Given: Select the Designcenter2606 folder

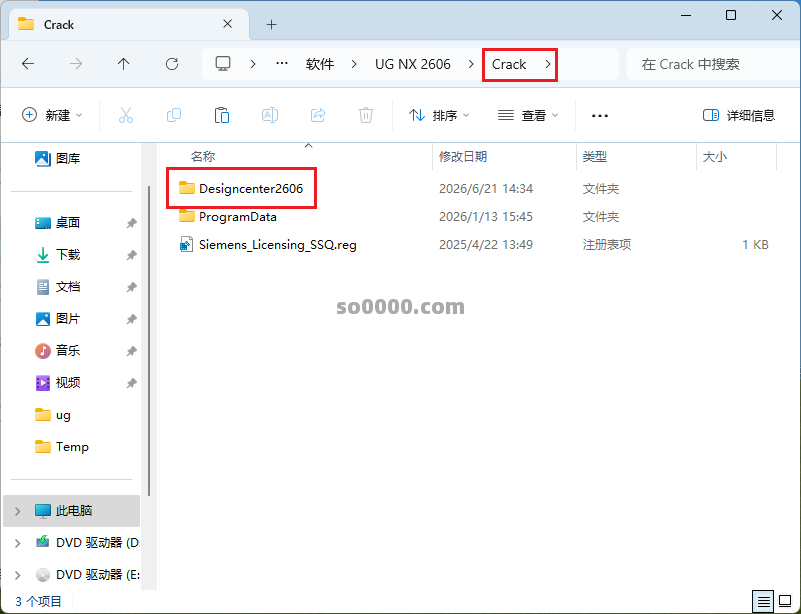Looking at the screenshot, I should [241, 188].
